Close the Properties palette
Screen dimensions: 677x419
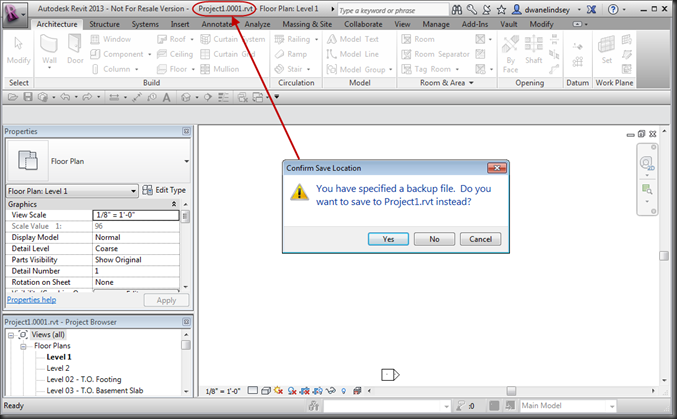(x=186, y=131)
